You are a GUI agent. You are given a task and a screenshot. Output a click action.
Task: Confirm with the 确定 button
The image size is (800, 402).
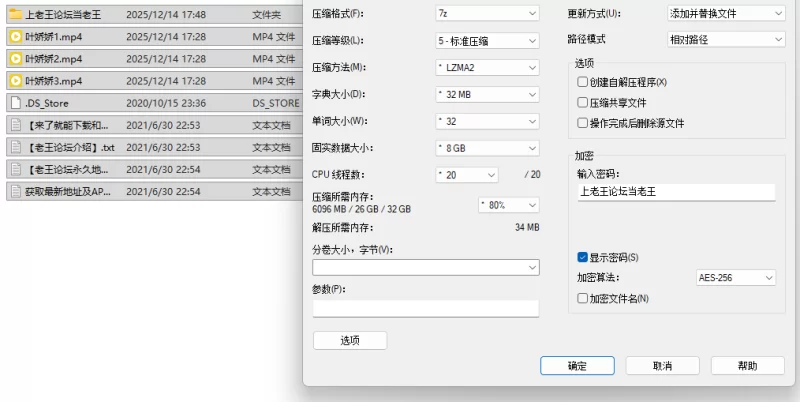pyautogui.click(x=577, y=366)
